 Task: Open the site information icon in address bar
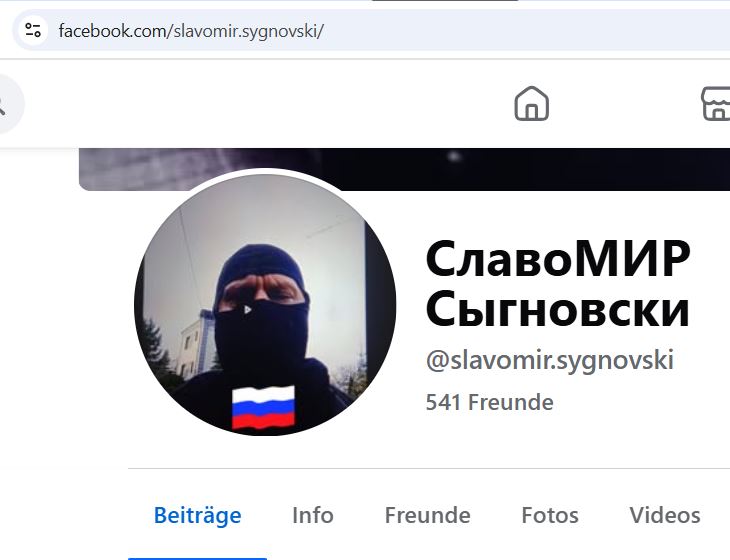(33, 31)
